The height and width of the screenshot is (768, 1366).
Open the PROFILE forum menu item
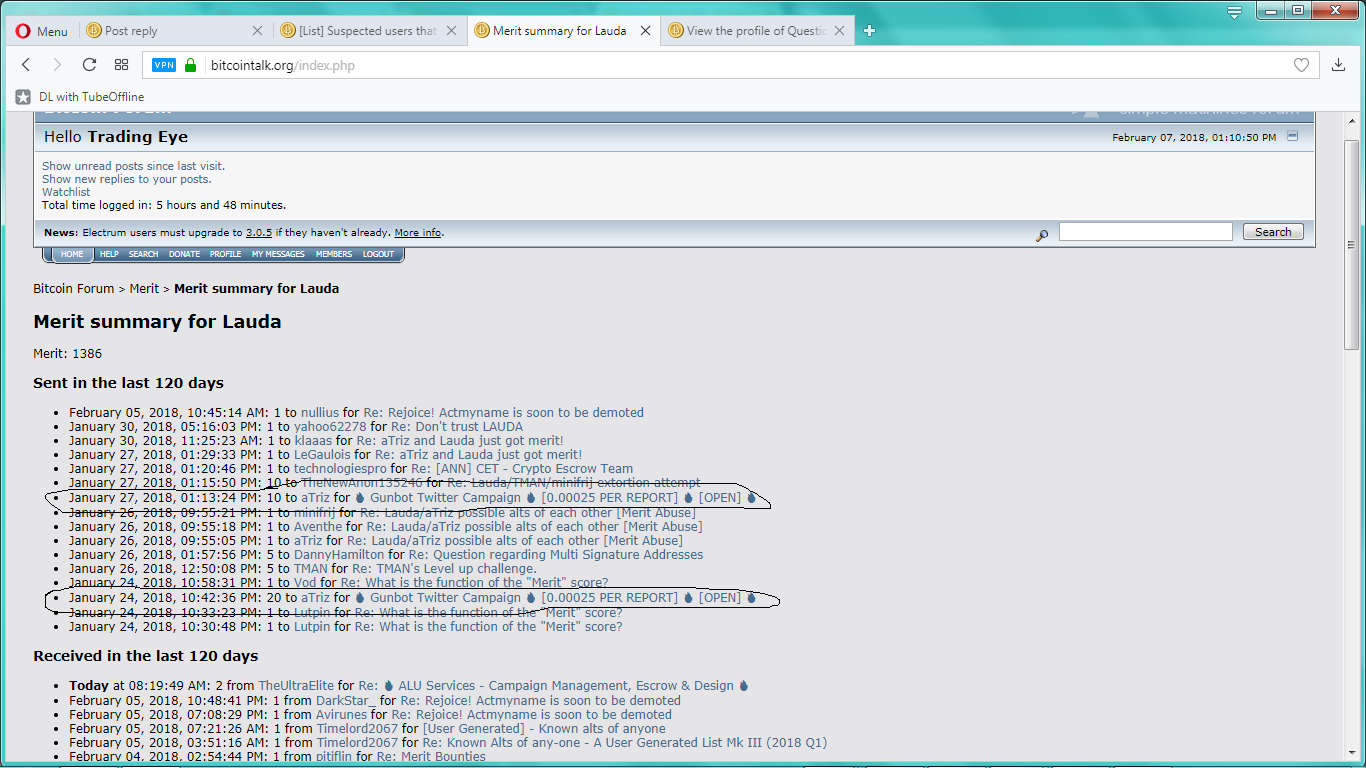(225, 254)
